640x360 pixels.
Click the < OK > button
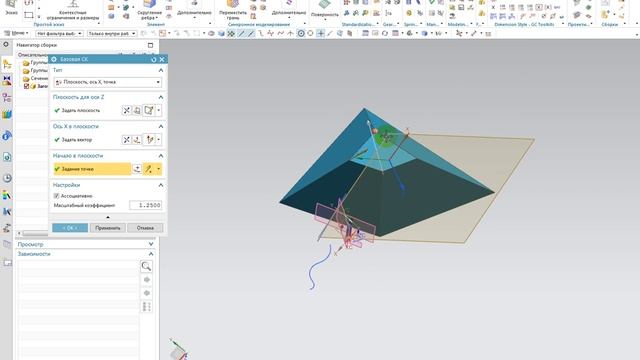pyautogui.click(x=70, y=228)
